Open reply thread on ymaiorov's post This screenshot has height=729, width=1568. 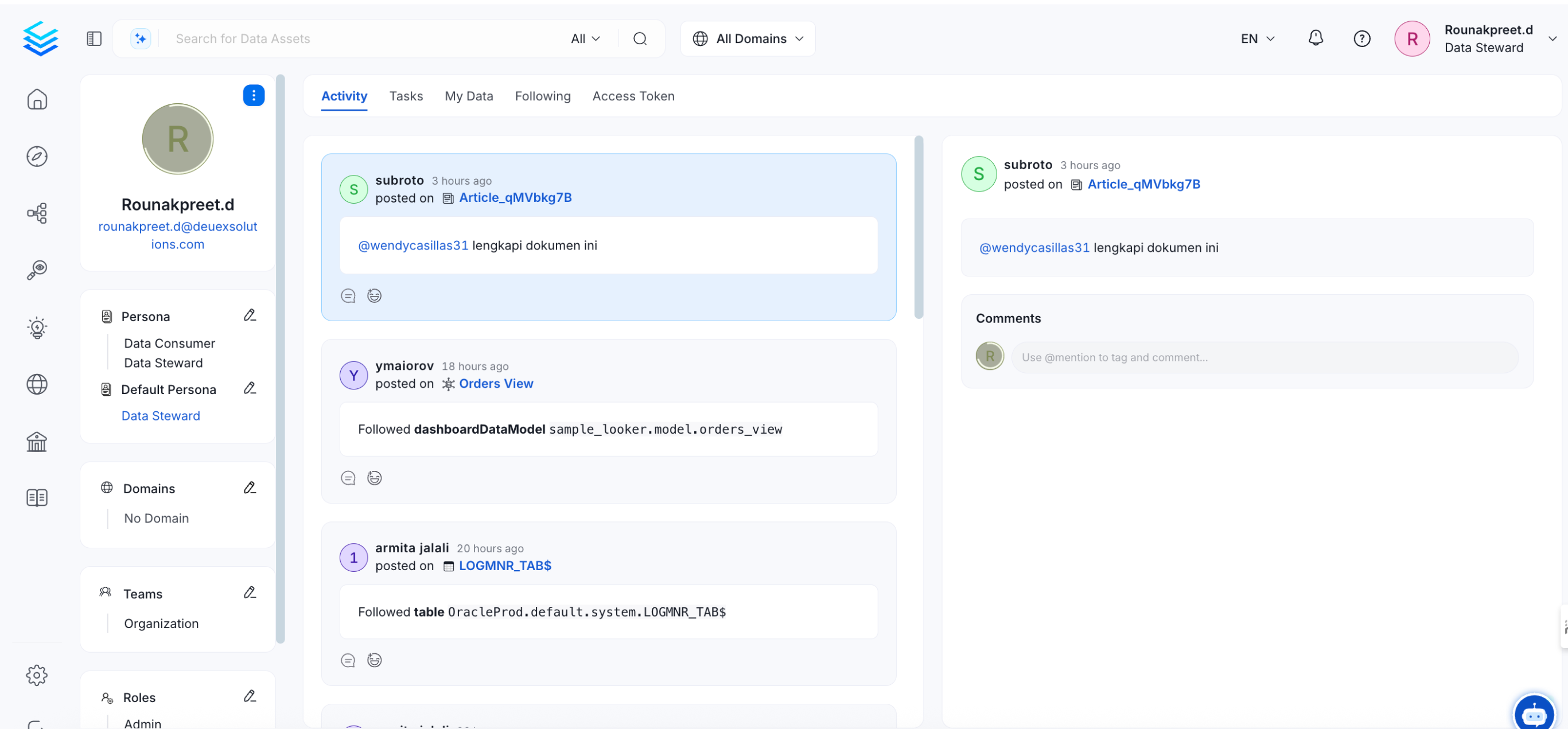348,478
